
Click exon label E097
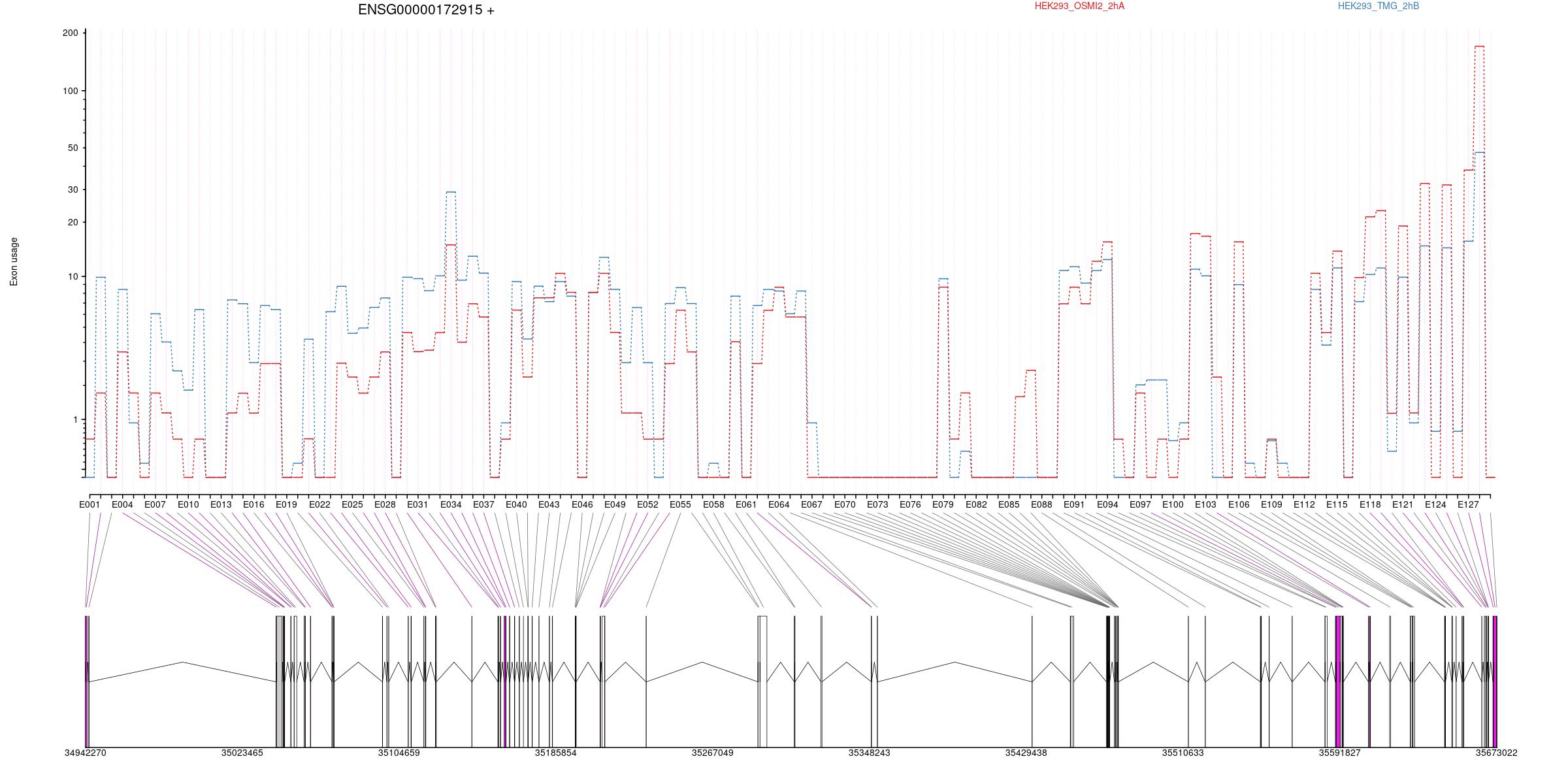(x=1140, y=504)
